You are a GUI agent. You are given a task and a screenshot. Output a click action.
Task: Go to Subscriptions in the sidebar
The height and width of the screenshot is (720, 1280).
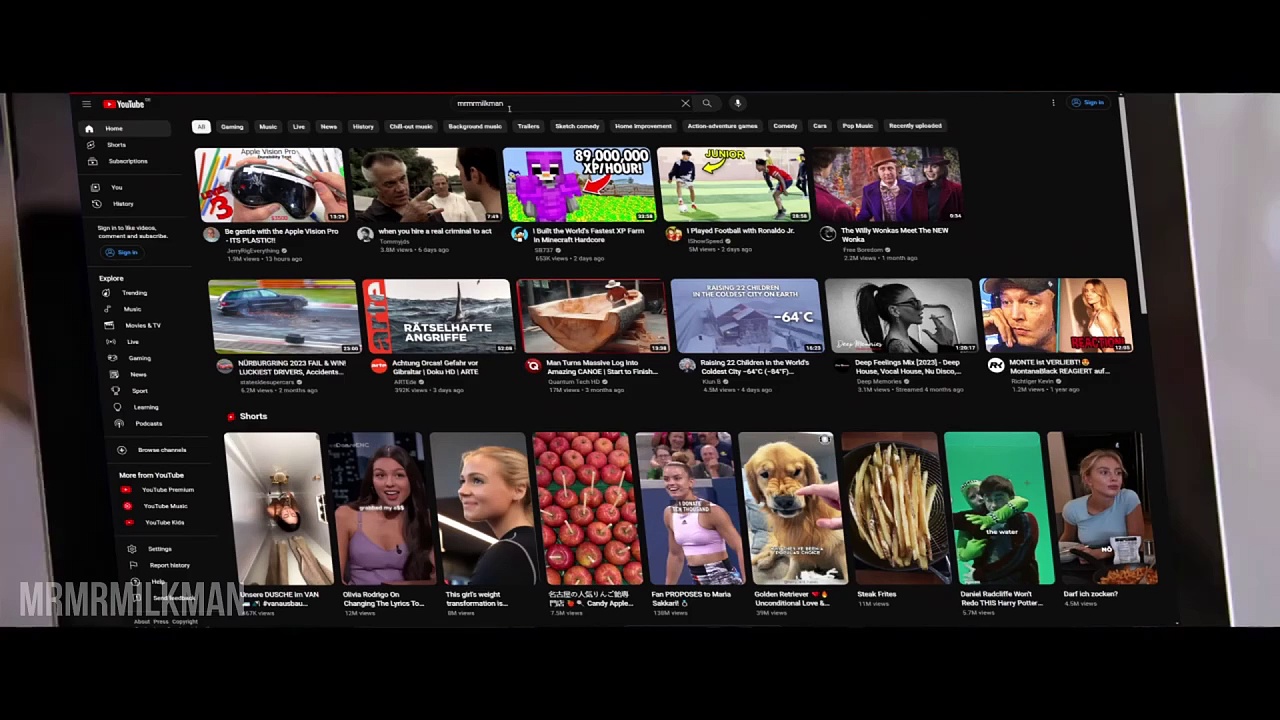(x=127, y=161)
